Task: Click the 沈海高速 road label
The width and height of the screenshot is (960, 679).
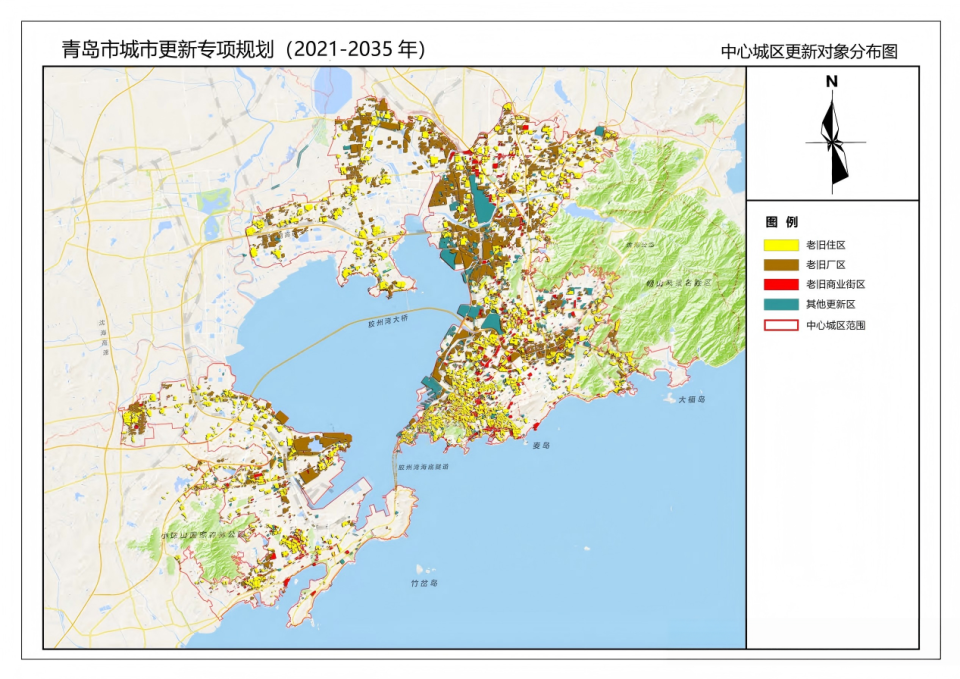Action: pos(103,338)
